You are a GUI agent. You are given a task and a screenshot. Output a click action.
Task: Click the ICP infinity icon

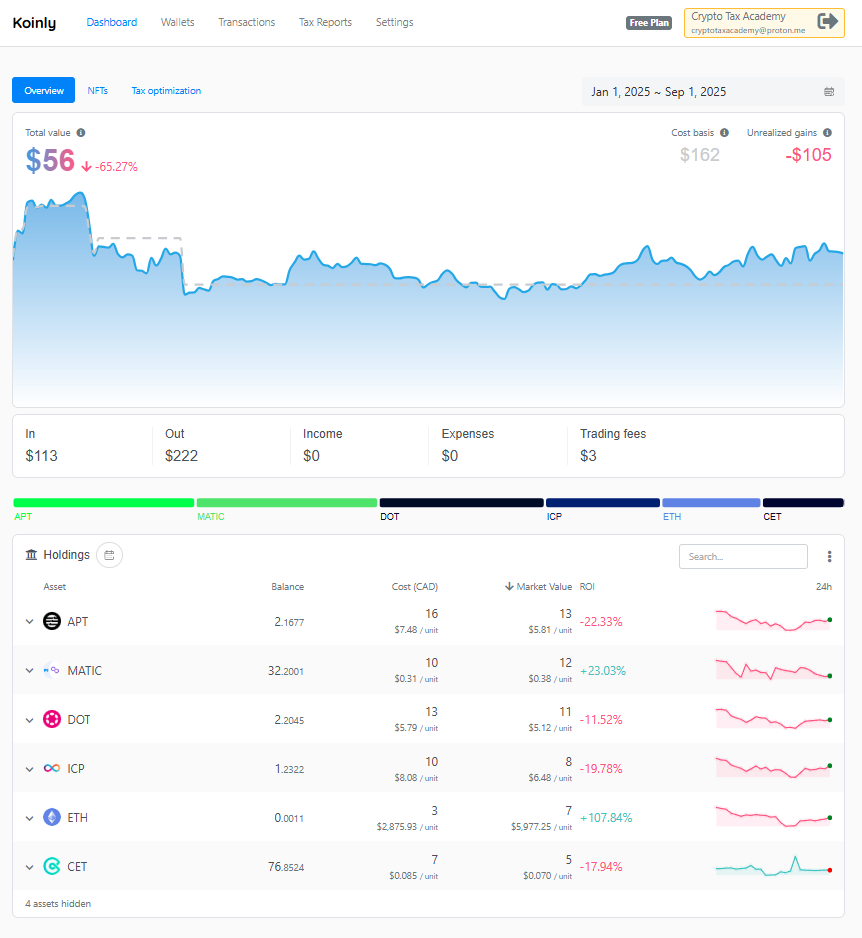[52, 768]
